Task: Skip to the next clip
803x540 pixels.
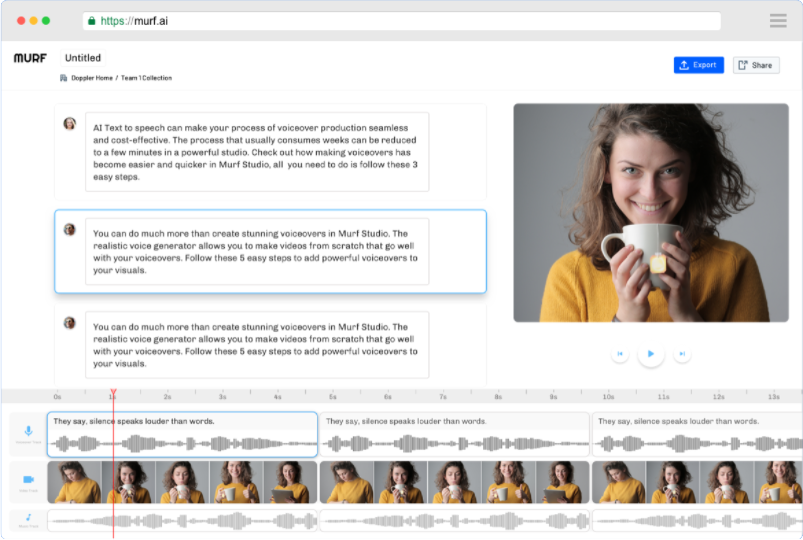Action: pos(682,354)
